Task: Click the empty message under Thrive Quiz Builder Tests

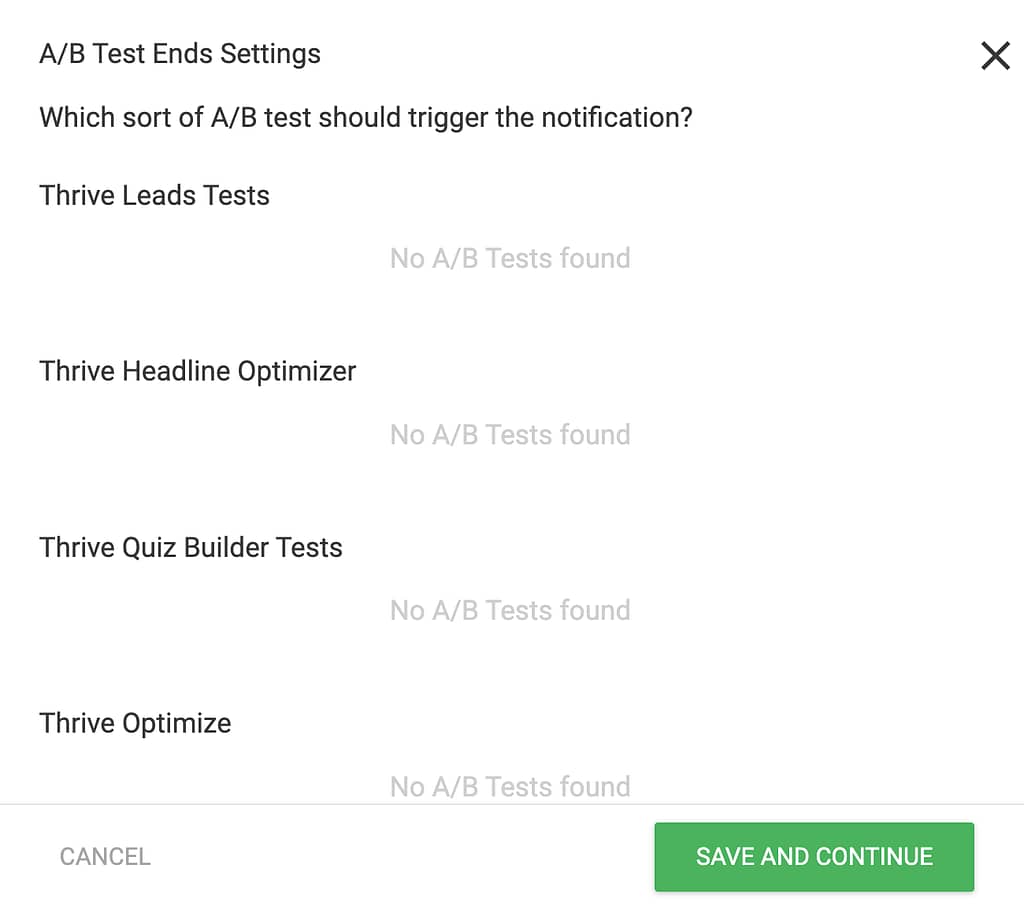Action: tap(510, 611)
